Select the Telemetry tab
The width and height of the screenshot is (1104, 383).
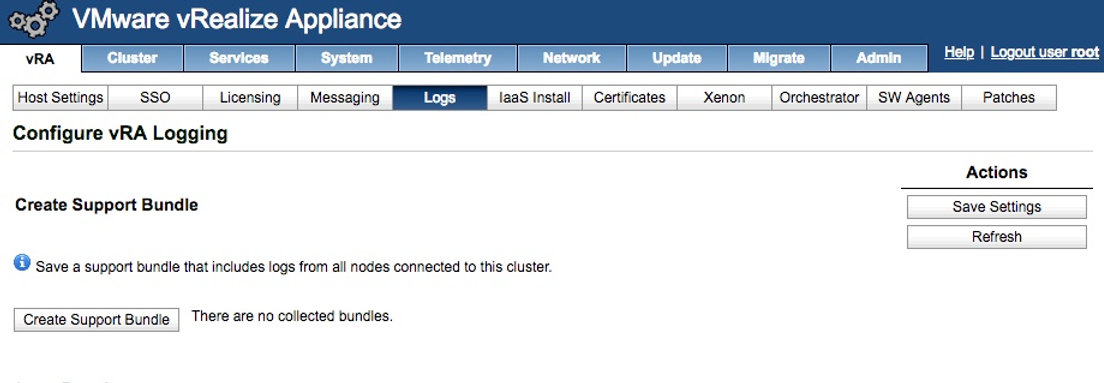click(x=458, y=58)
